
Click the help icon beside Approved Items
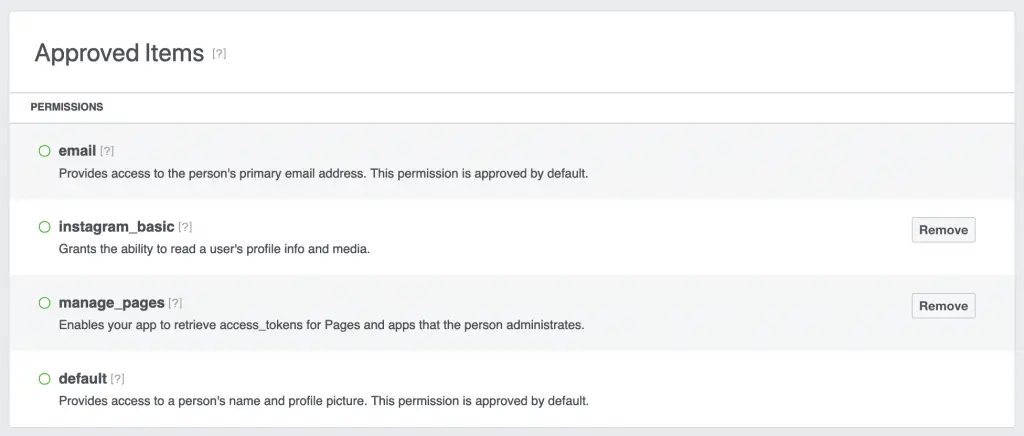tap(219, 54)
